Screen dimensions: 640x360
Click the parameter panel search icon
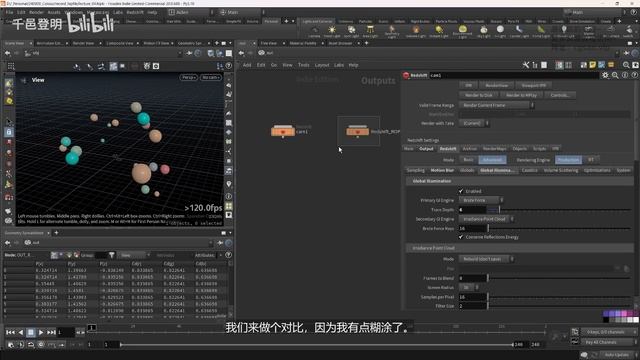[615, 75]
